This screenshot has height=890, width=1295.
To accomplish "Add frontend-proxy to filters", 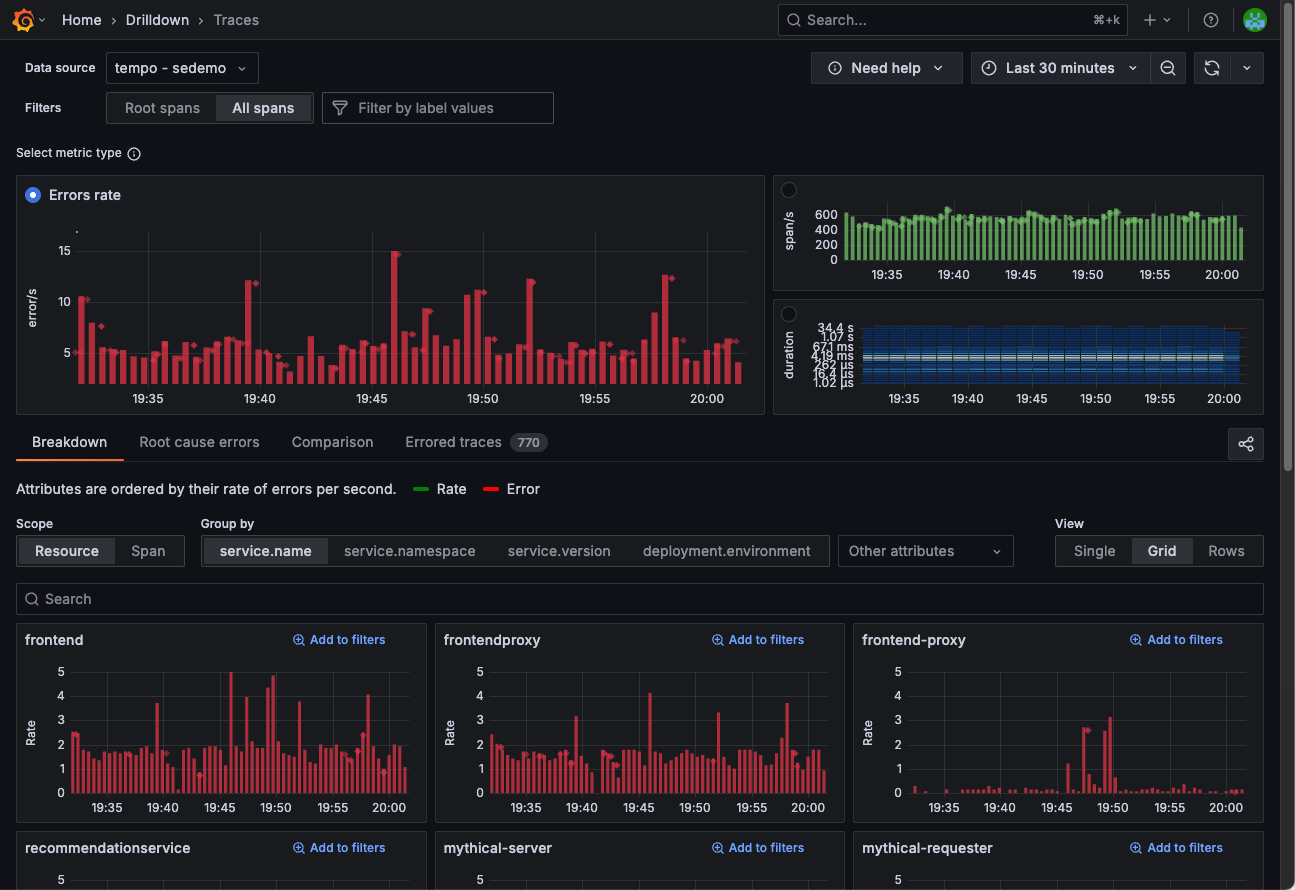I will pos(1176,640).
